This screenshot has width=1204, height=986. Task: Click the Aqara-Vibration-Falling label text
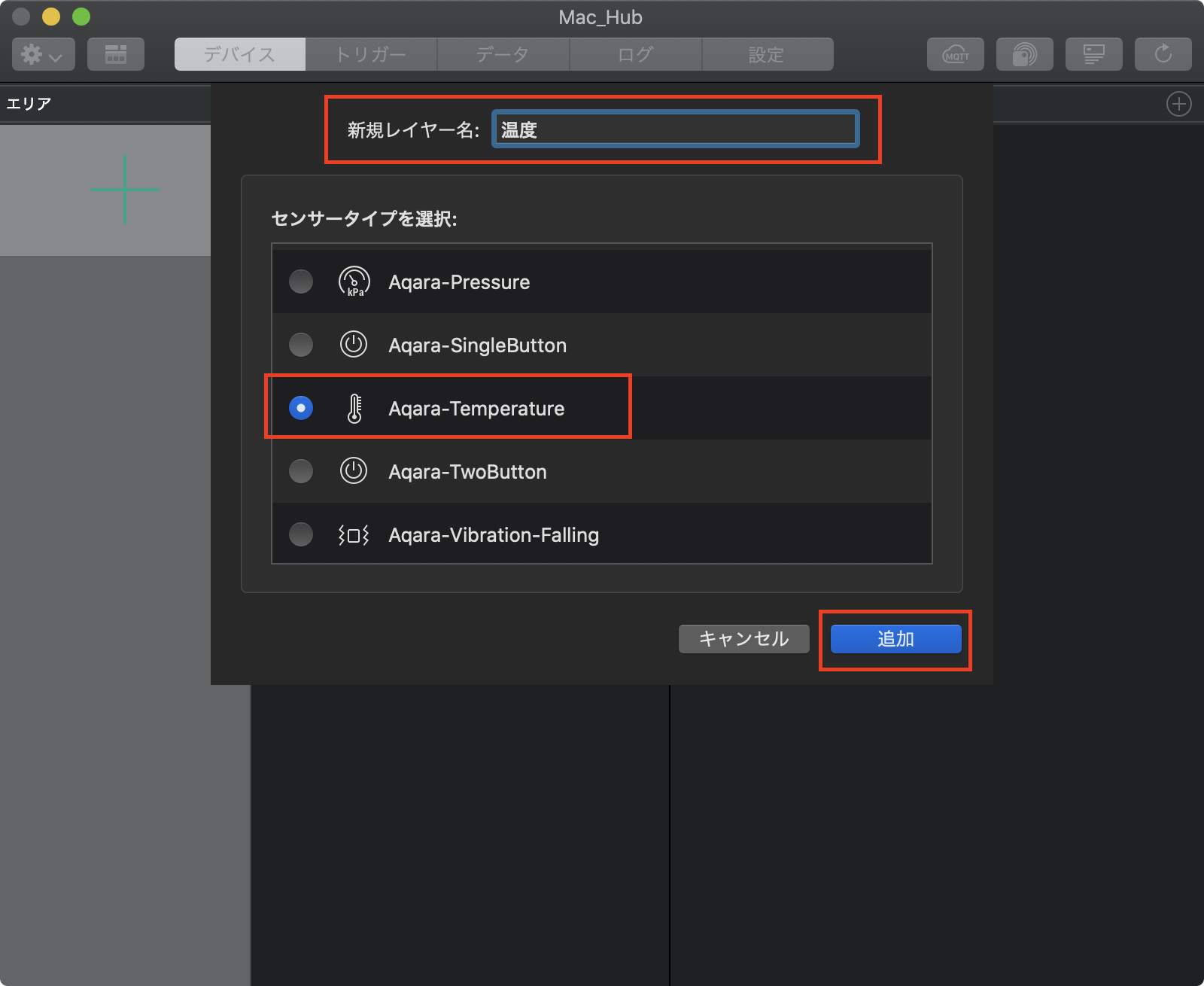(x=494, y=535)
